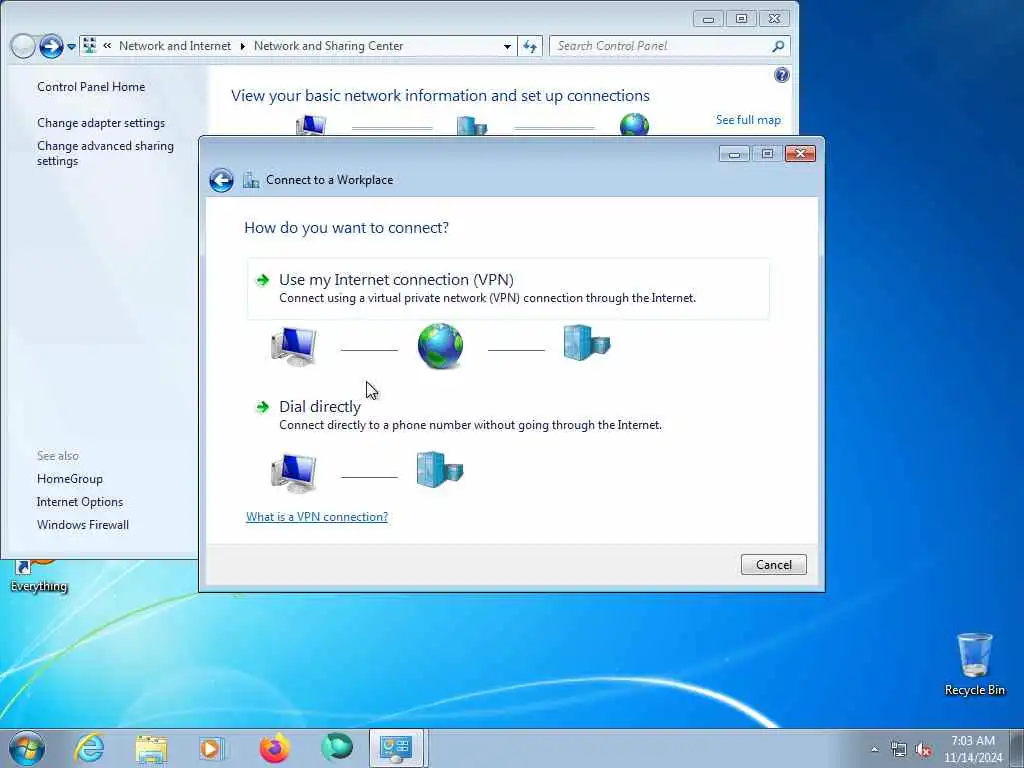Click the Internet globe icon in network map
This screenshot has height=768, width=1024.
click(634, 124)
